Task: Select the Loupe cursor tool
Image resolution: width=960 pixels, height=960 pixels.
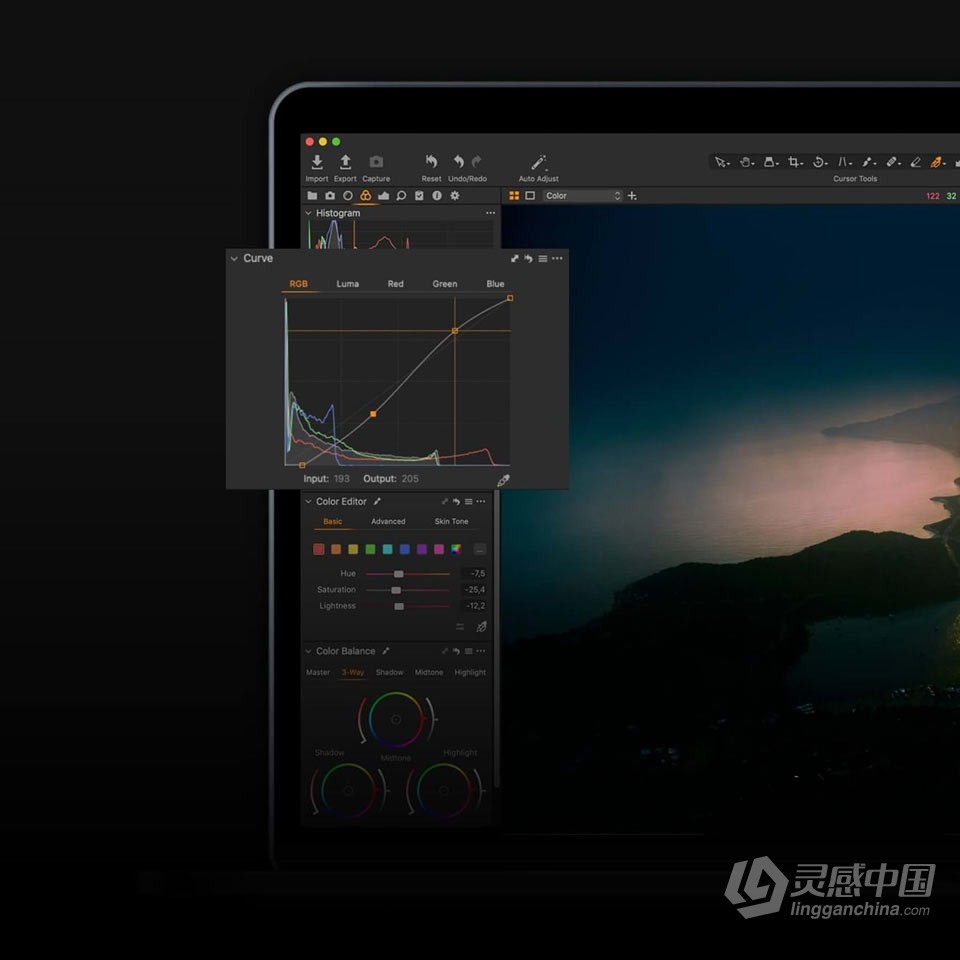Action: point(770,162)
